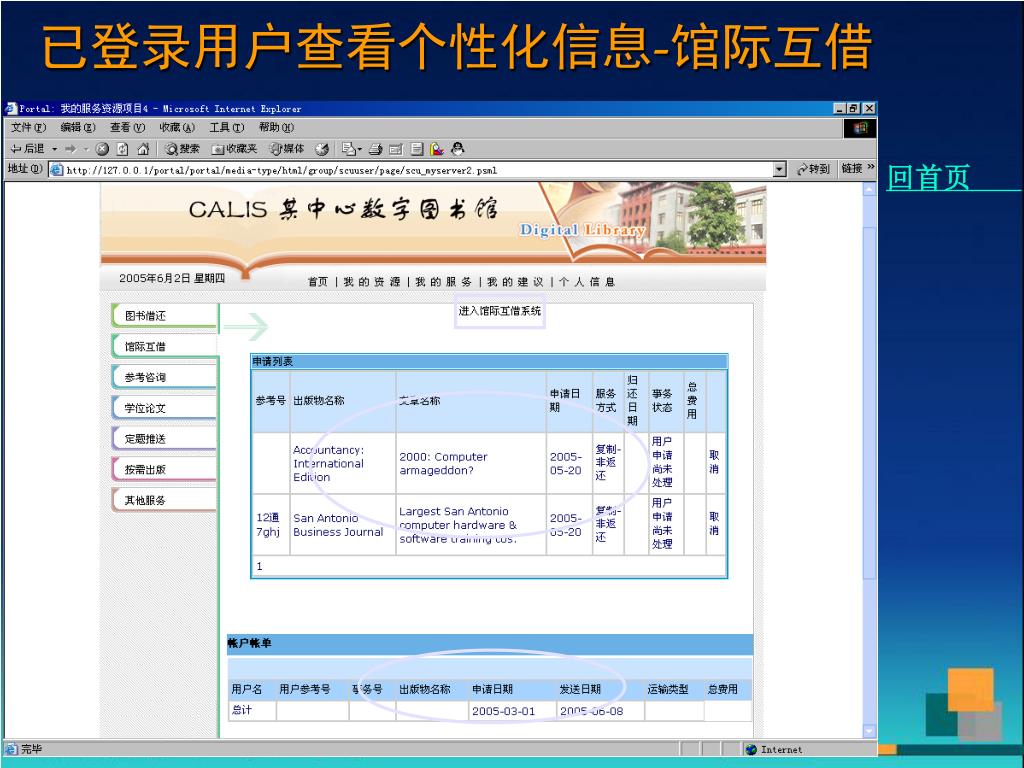This screenshot has height=768, width=1024.
Task: Select 参考咨询 in the left sidebar
Action: 146,378
